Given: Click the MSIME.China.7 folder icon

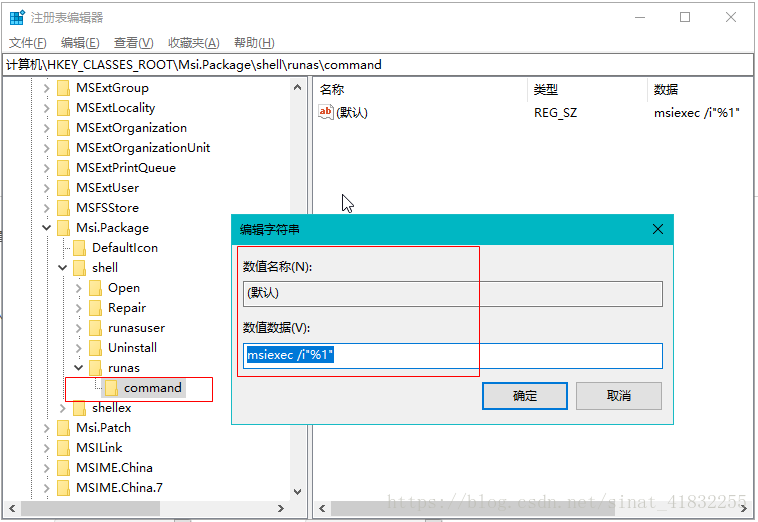Looking at the screenshot, I should [63, 488].
